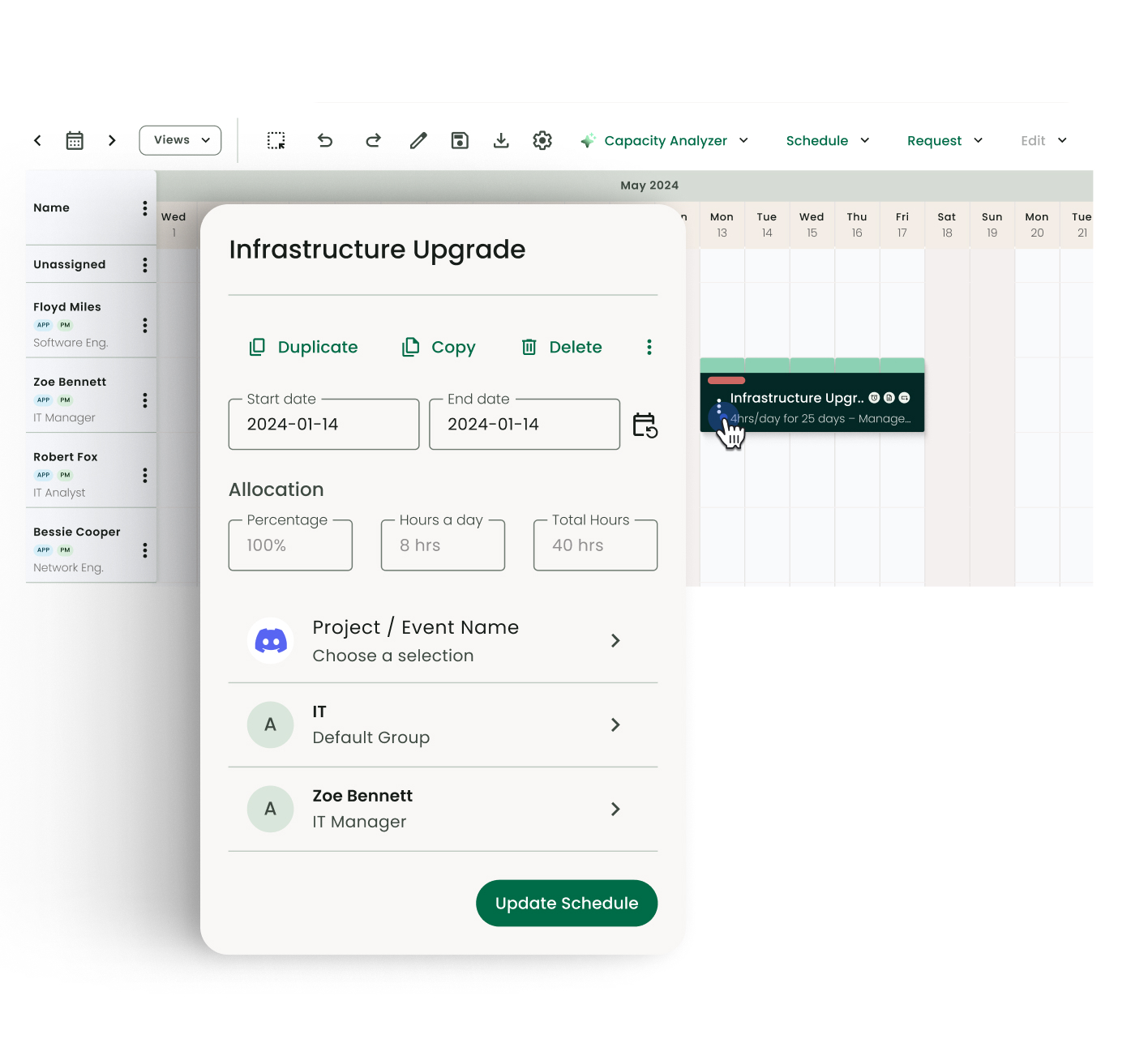Reset dates with calendar refresh icon
The width and height of the screenshot is (1148, 1060).
(x=645, y=425)
